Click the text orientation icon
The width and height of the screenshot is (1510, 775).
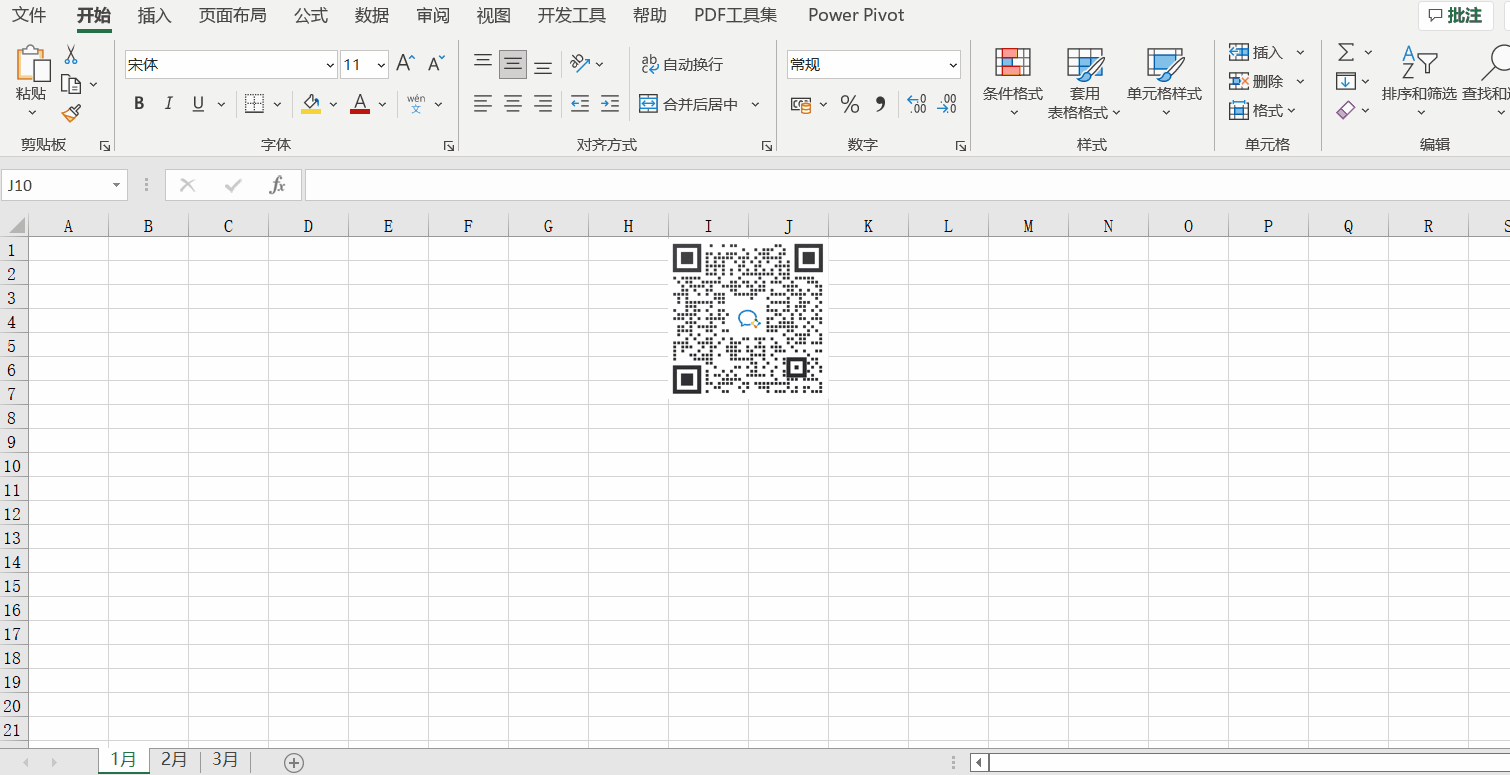pyautogui.click(x=580, y=64)
